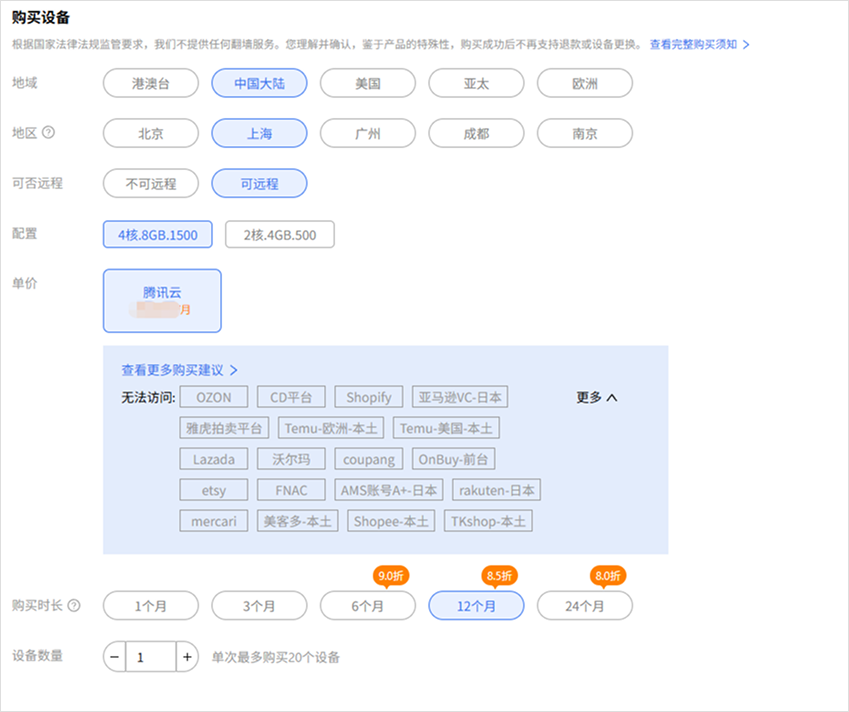The height and width of the screenshot is (712, 849).
Task: Click the device quantity input field
Action: tap(150, 657)
